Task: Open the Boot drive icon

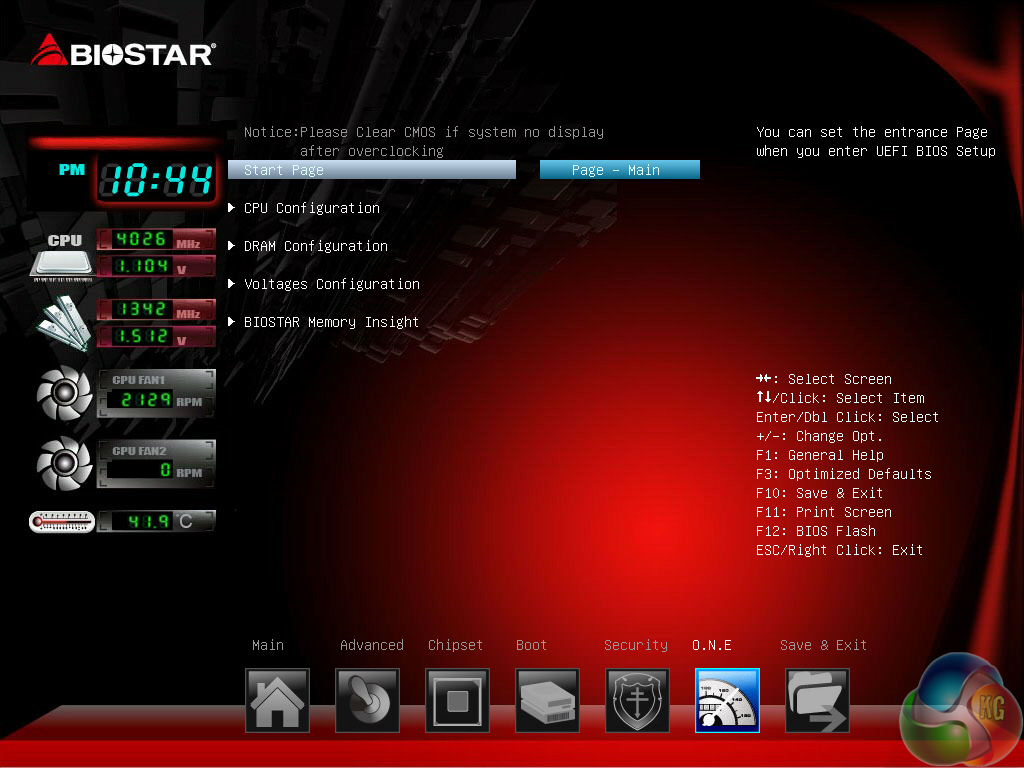Action: [547, 700]
